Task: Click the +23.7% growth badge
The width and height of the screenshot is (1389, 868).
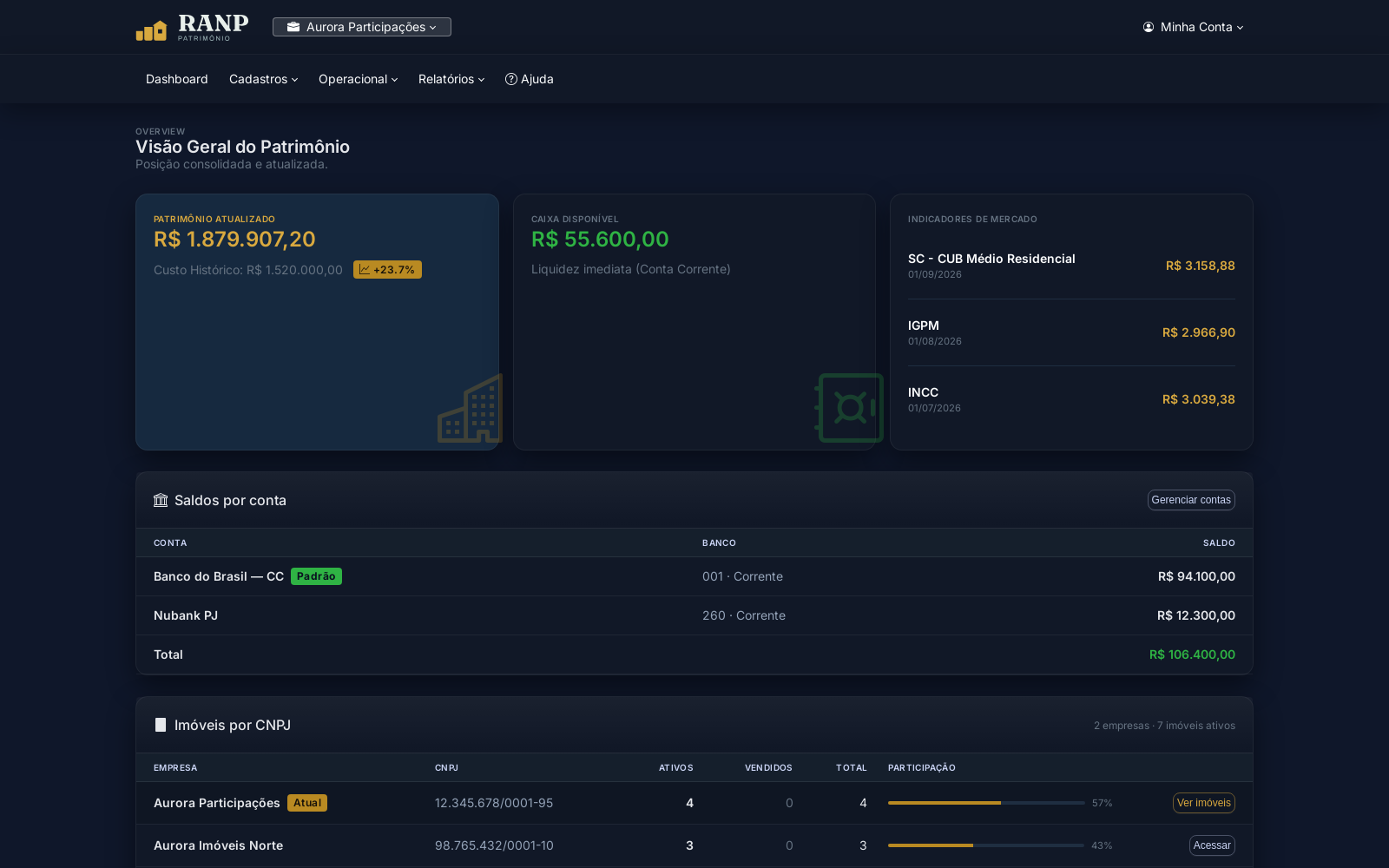Action: (x=387, y=270)
